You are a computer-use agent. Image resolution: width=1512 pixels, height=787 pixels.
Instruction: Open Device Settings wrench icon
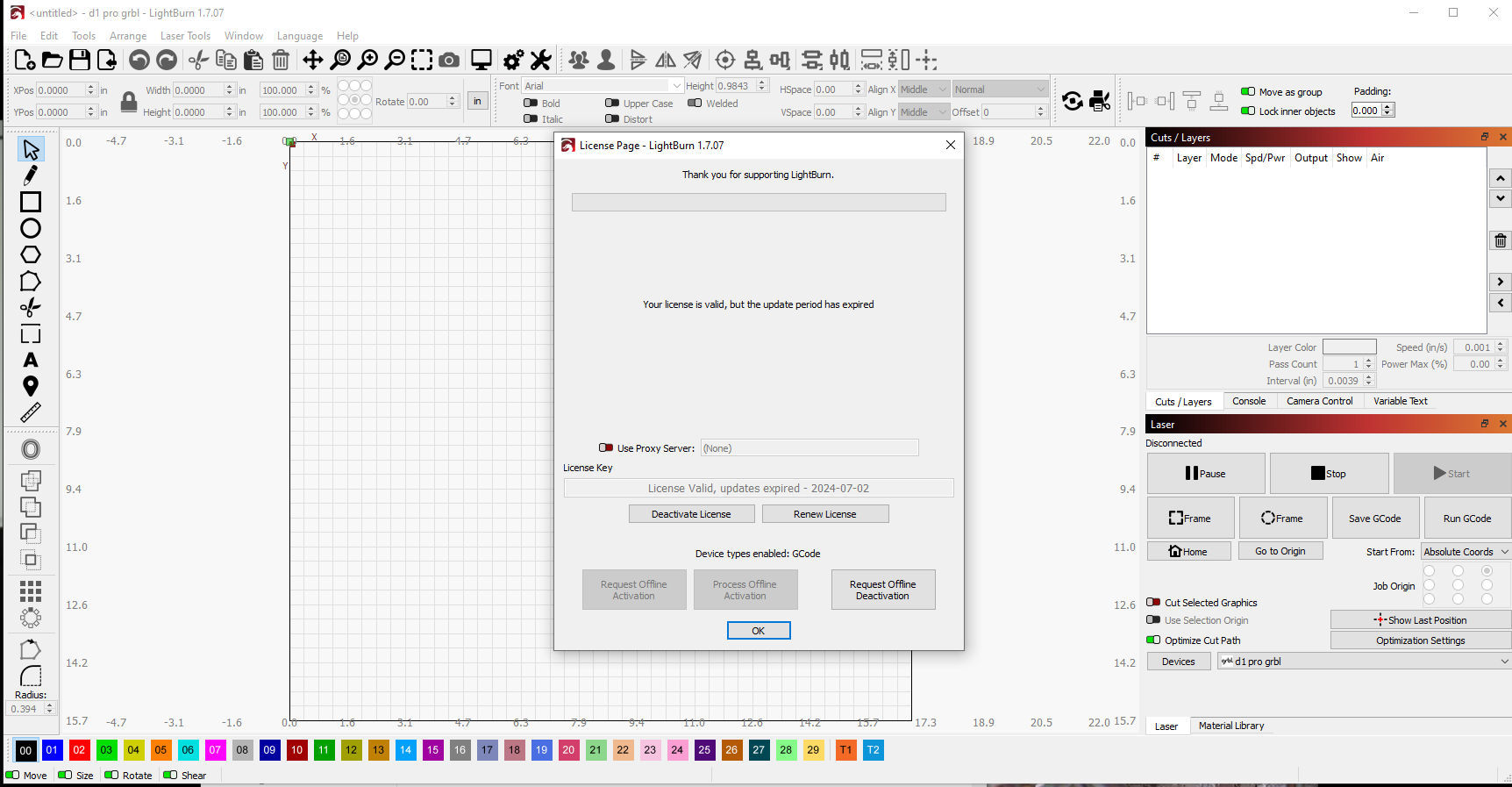pyautogui.click(x=541, y=60)
